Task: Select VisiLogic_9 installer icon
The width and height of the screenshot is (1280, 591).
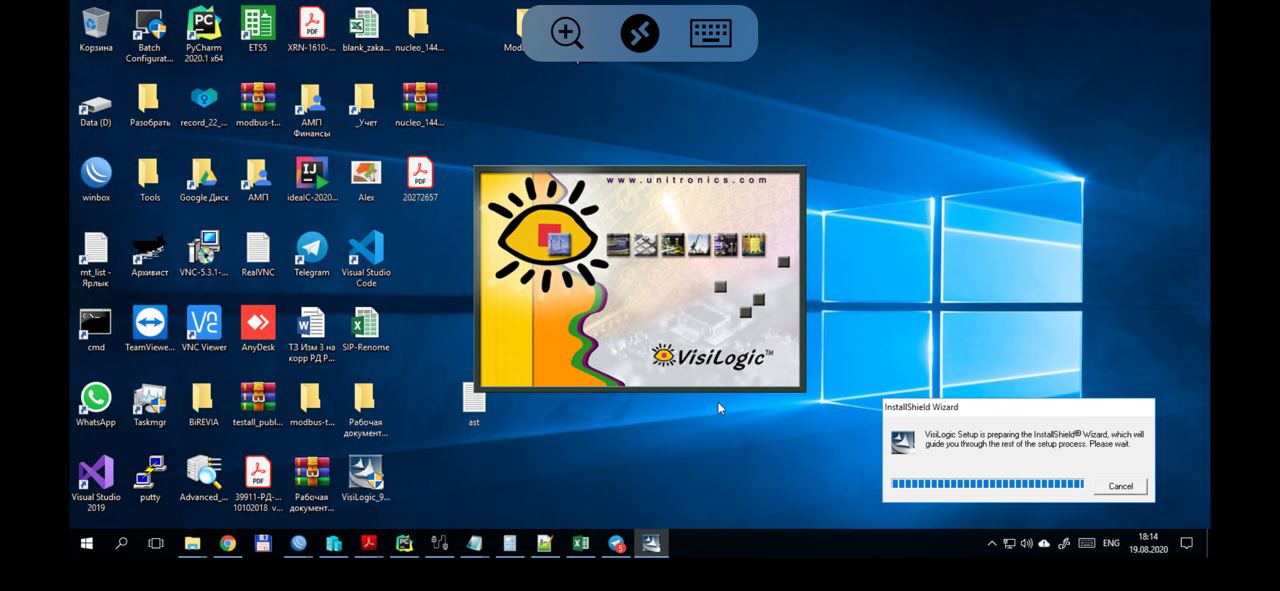Action: tap(365, 479)
